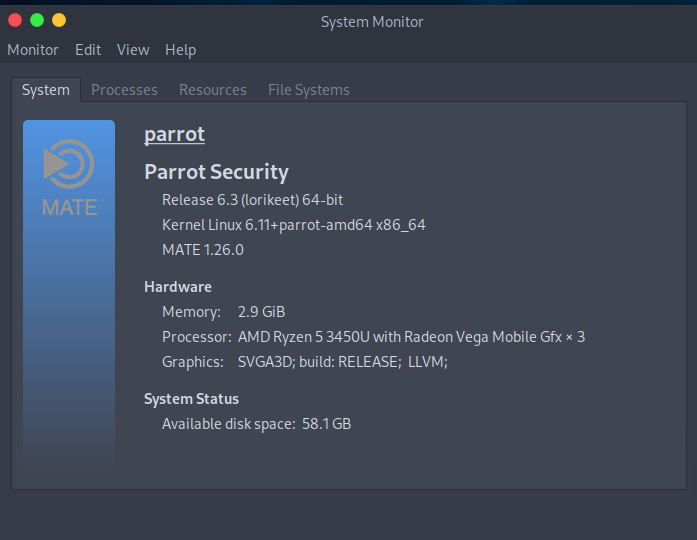Click the Release 6.3 (lorikeet) 64-bit line
Screen dimensions: 697x540
click(x=252, y=200)
